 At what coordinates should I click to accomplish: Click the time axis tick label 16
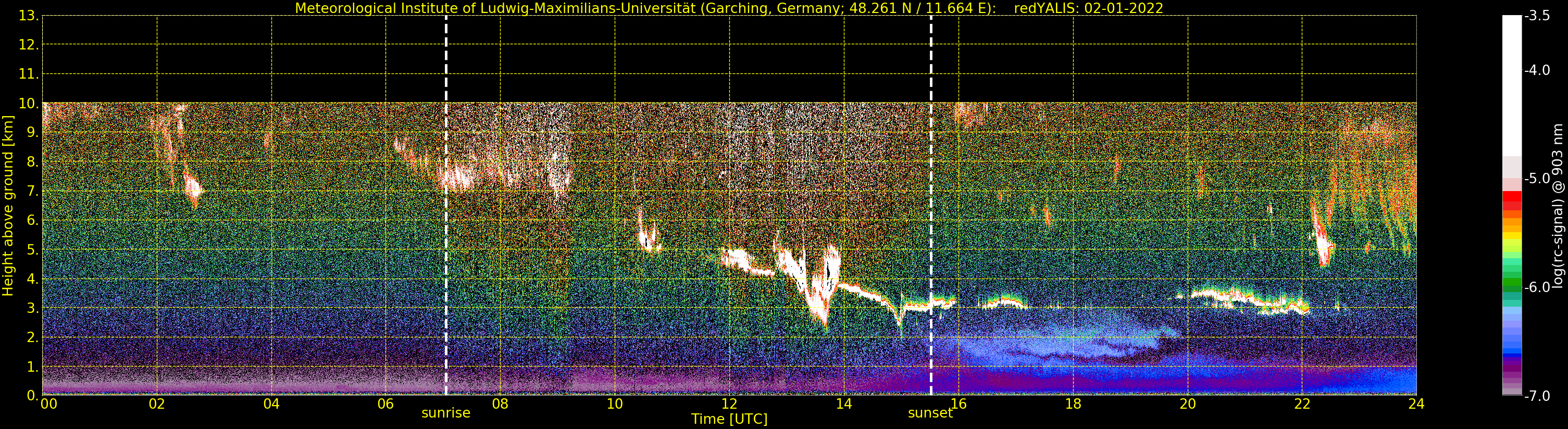(959, 404)
